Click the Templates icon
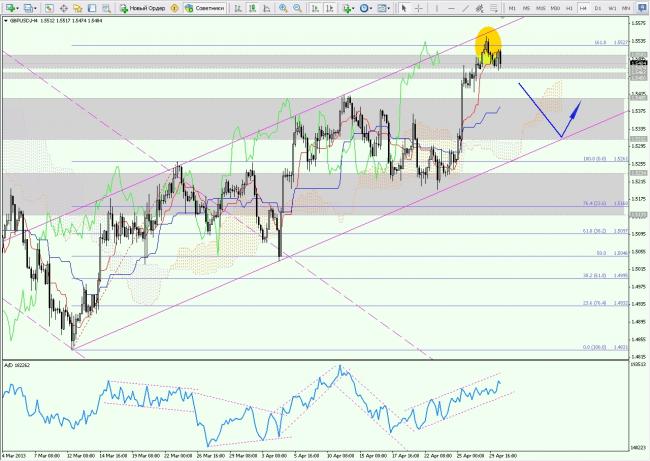The image size is (650, 461). tap(382, 8)
